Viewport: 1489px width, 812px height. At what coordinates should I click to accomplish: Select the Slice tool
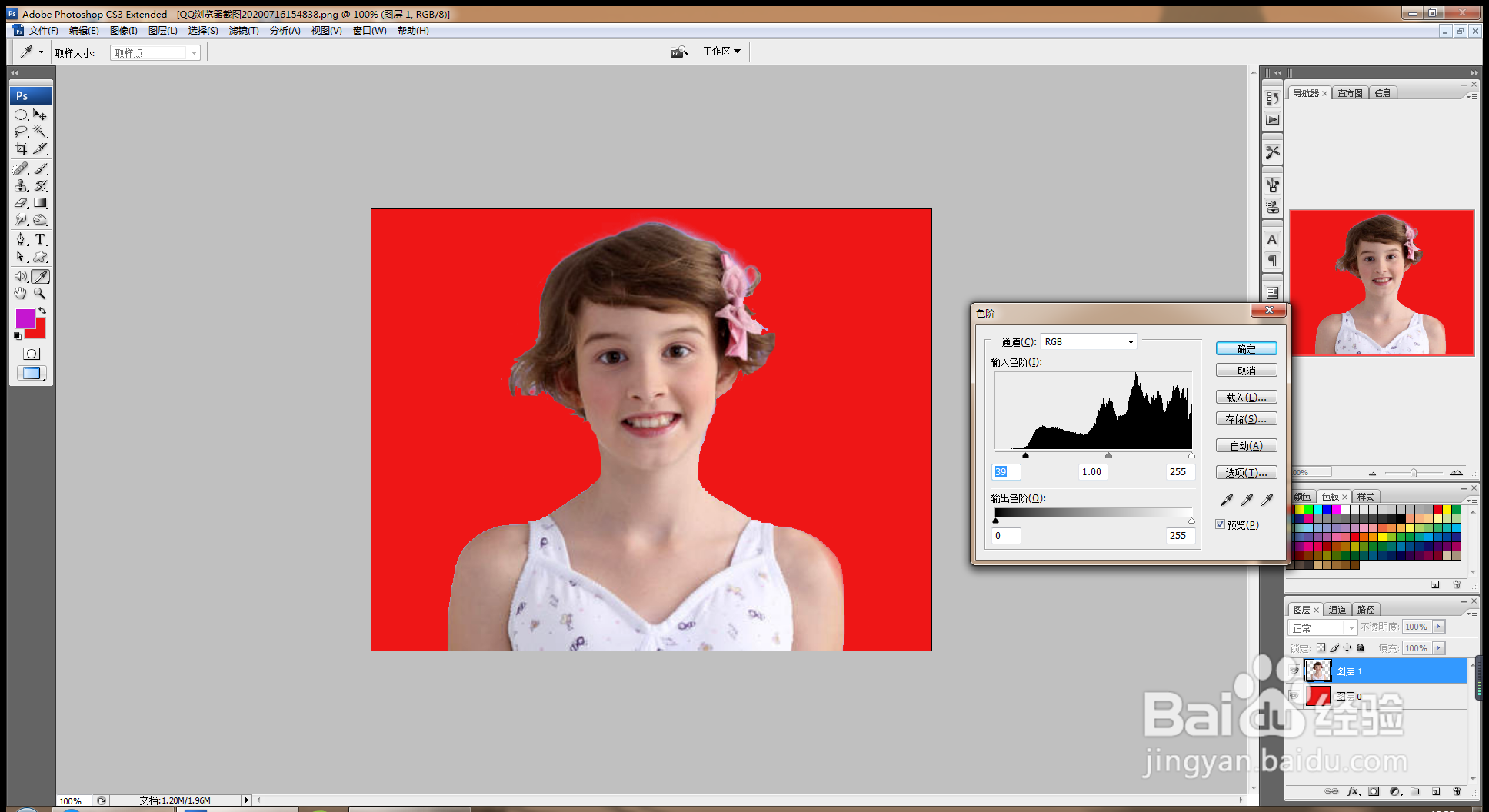41,148
